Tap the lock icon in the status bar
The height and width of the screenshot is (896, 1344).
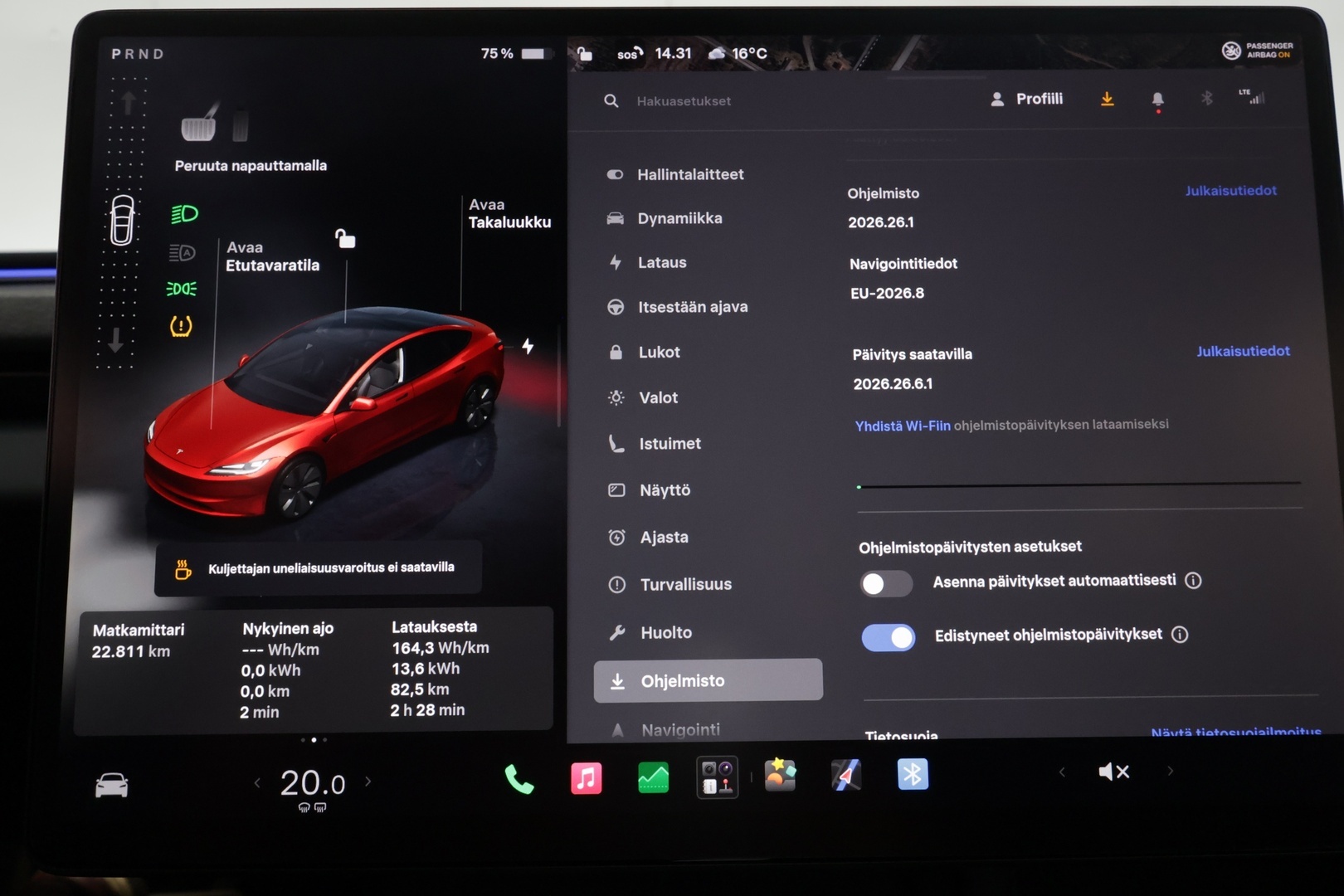click(584, 53)
